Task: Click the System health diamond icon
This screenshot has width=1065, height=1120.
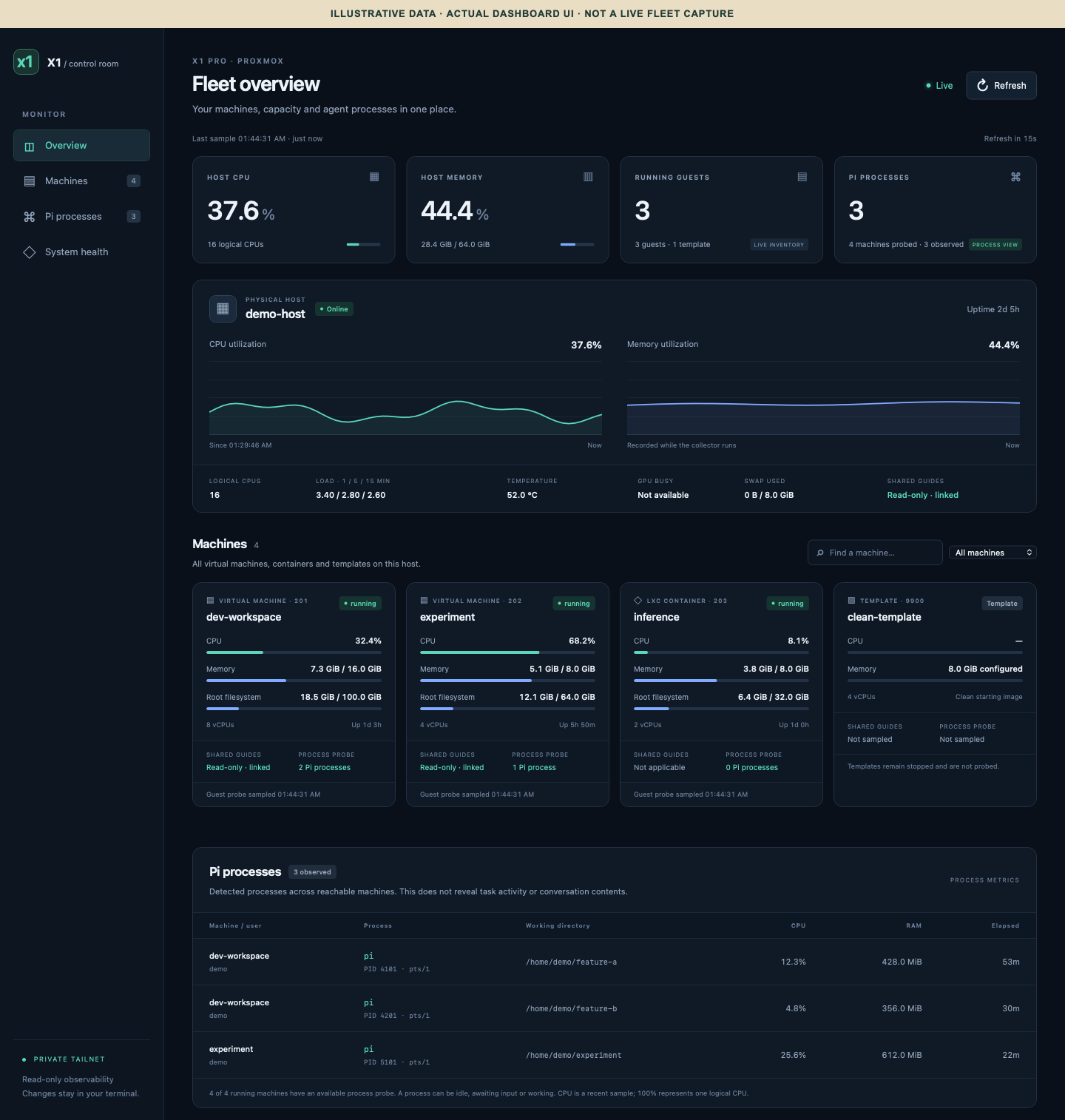Action: tap(30, 252)
